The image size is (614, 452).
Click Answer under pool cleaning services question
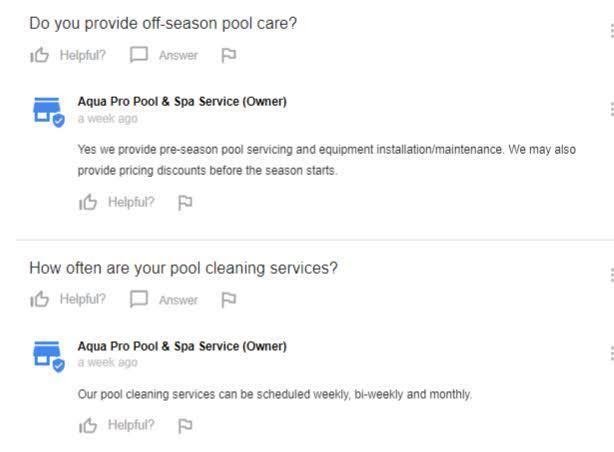(x=167, y=299)
